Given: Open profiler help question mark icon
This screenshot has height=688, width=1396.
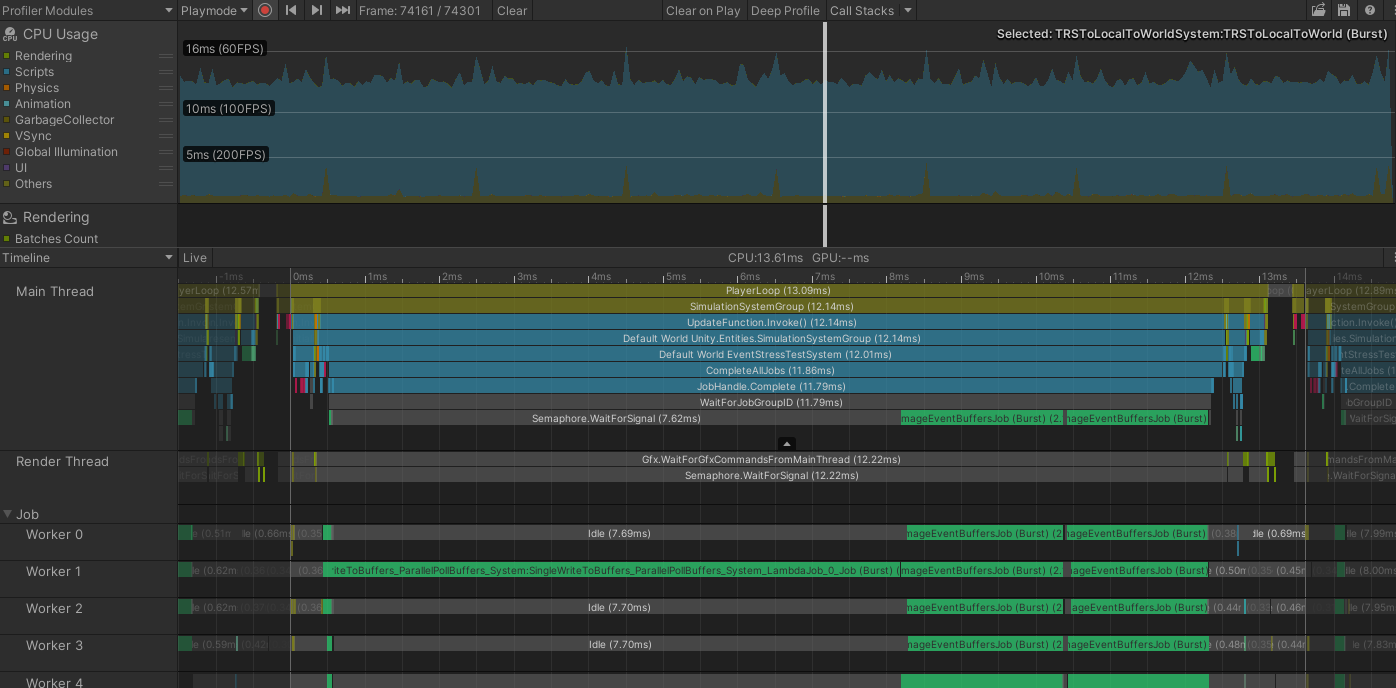Looking at the screenshot, I should coord(1369,10).
